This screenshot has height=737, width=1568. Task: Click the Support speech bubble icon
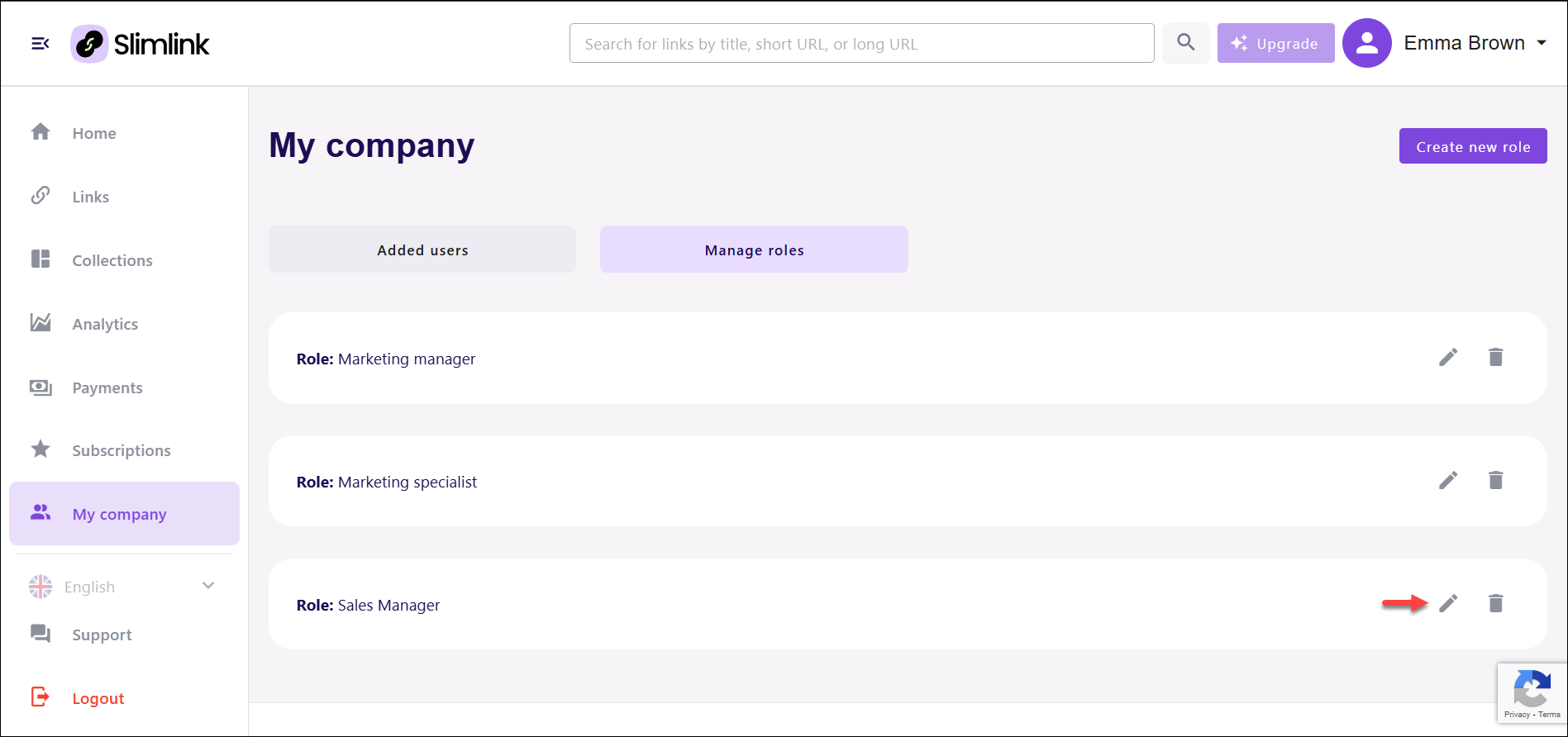pyautogui.click(x=41, y=634)
